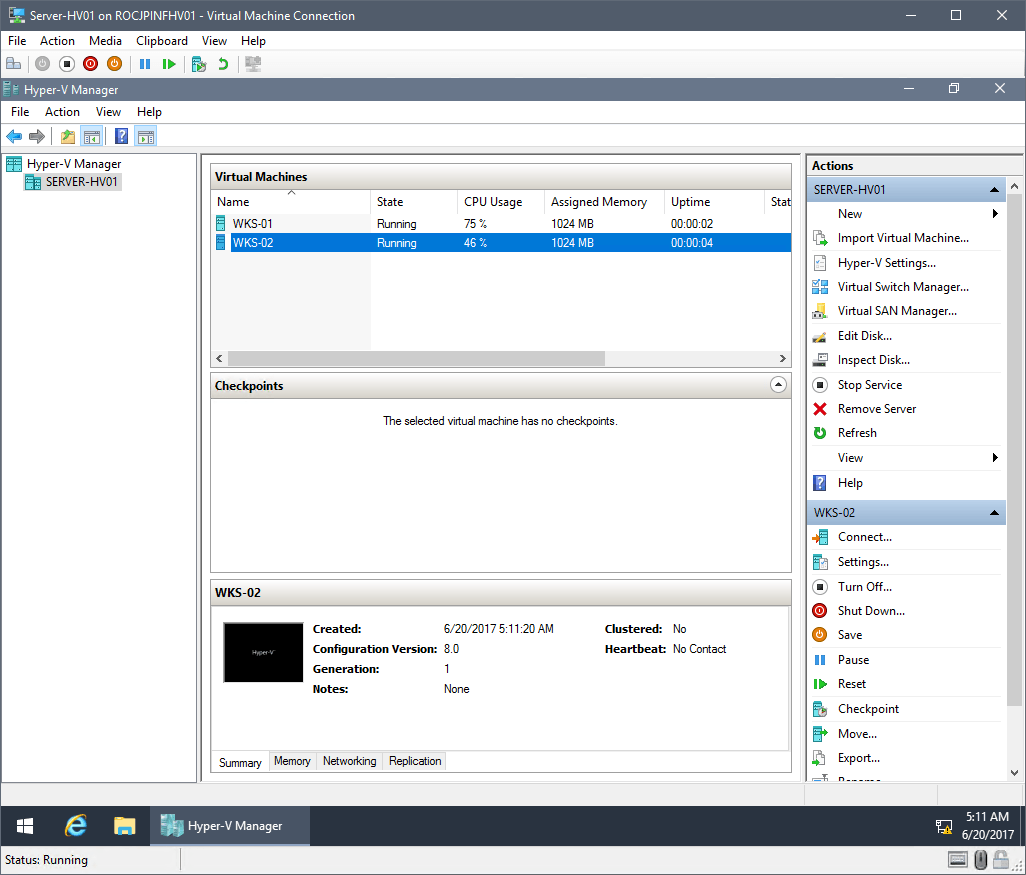
Task: Click the green Reset icon in VM Connection toolbar
Action: tap(169, 64)
